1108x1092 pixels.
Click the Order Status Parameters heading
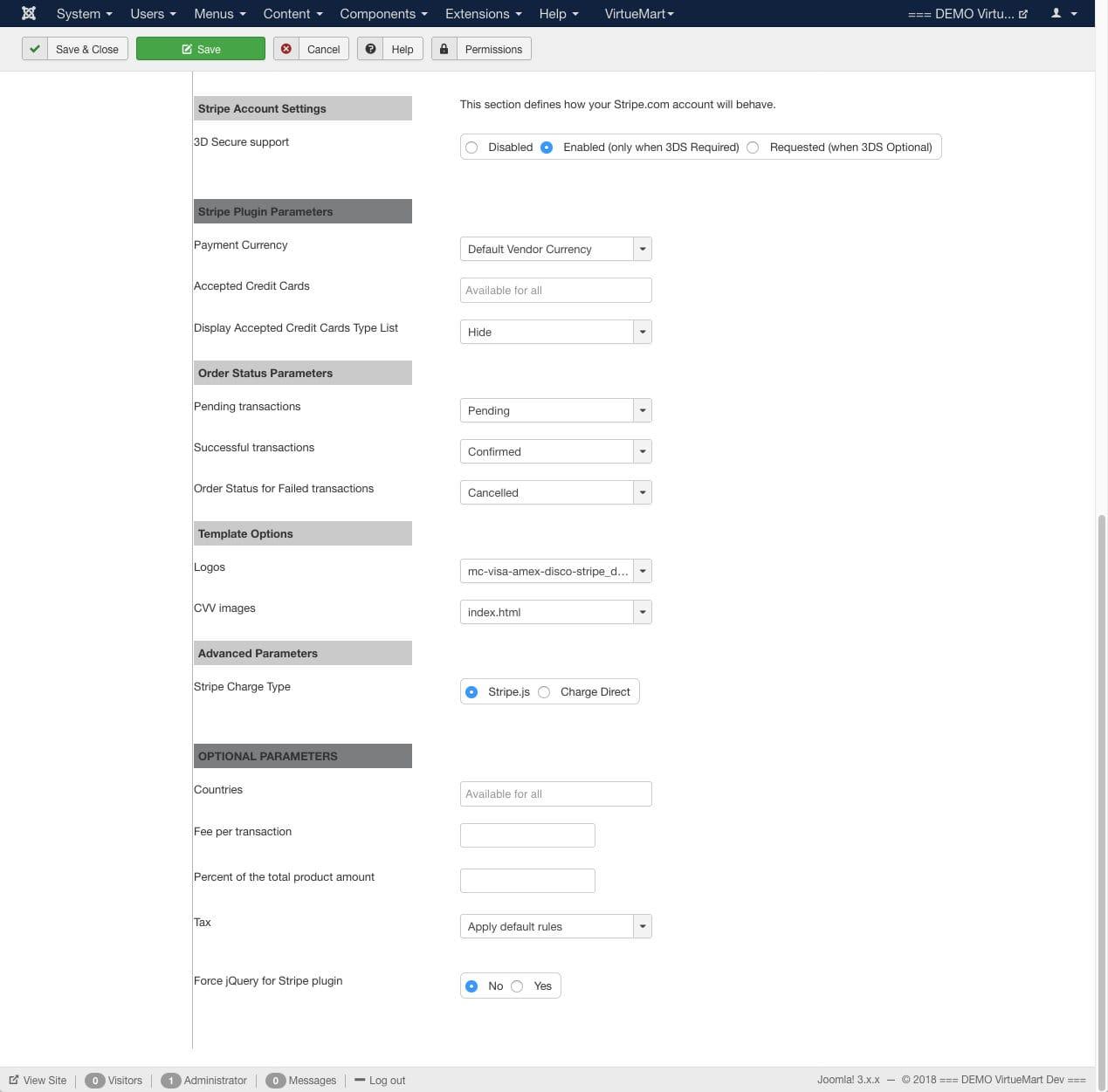tap(302, 373)
